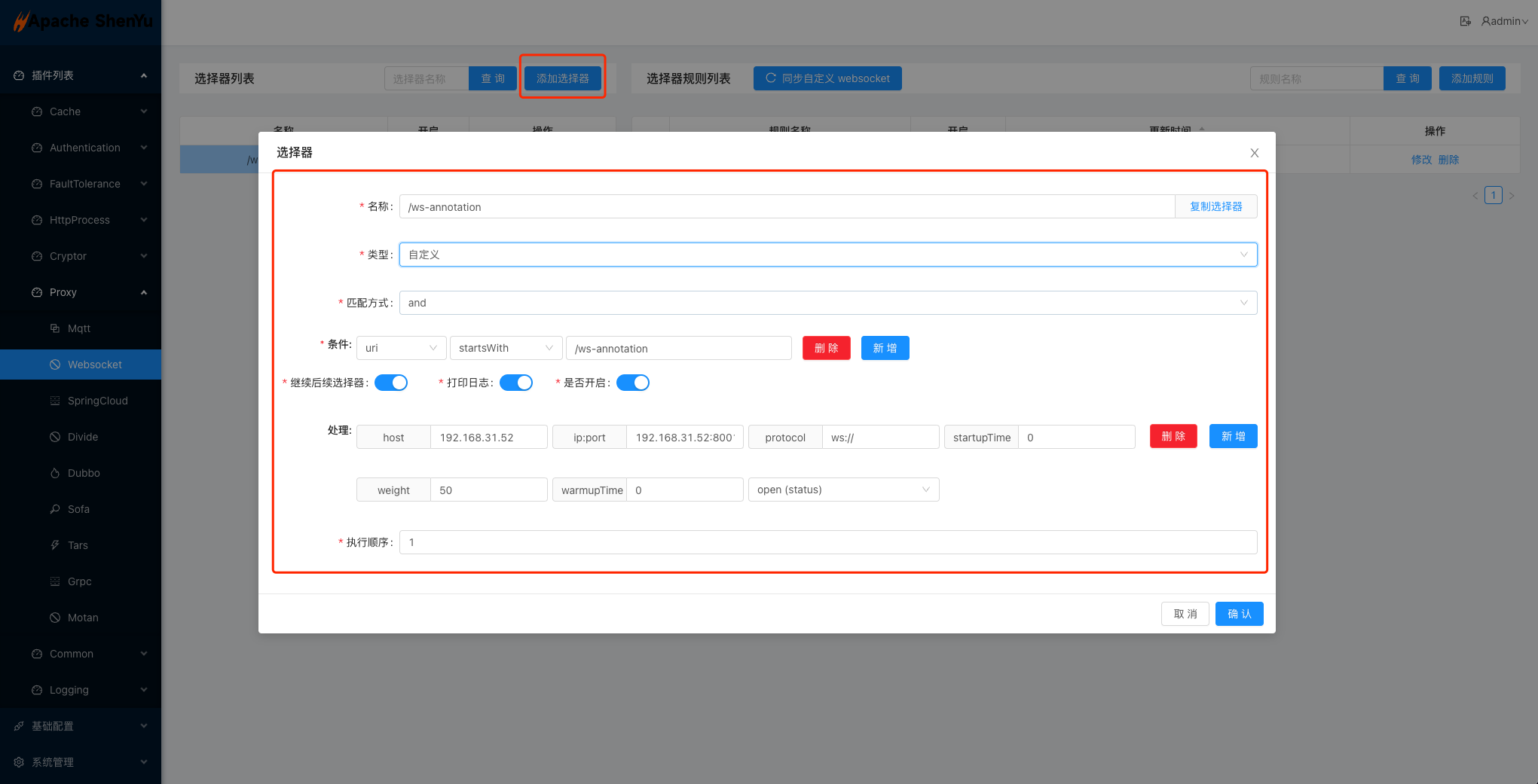Image resolution: width=1538 pixels, height=784 pixels.
Task: Click the Sofa plugin icon
Action: [55, 509]
